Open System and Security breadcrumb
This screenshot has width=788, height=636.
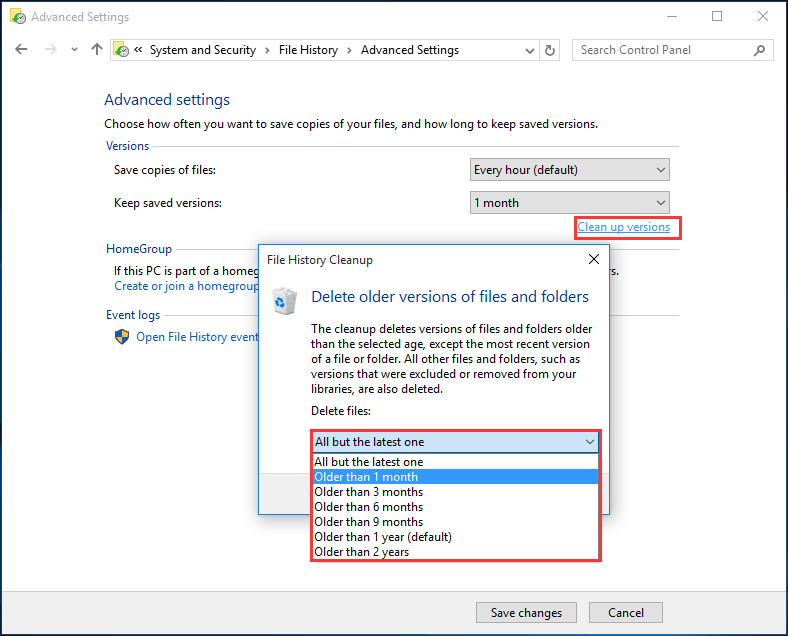203,50
